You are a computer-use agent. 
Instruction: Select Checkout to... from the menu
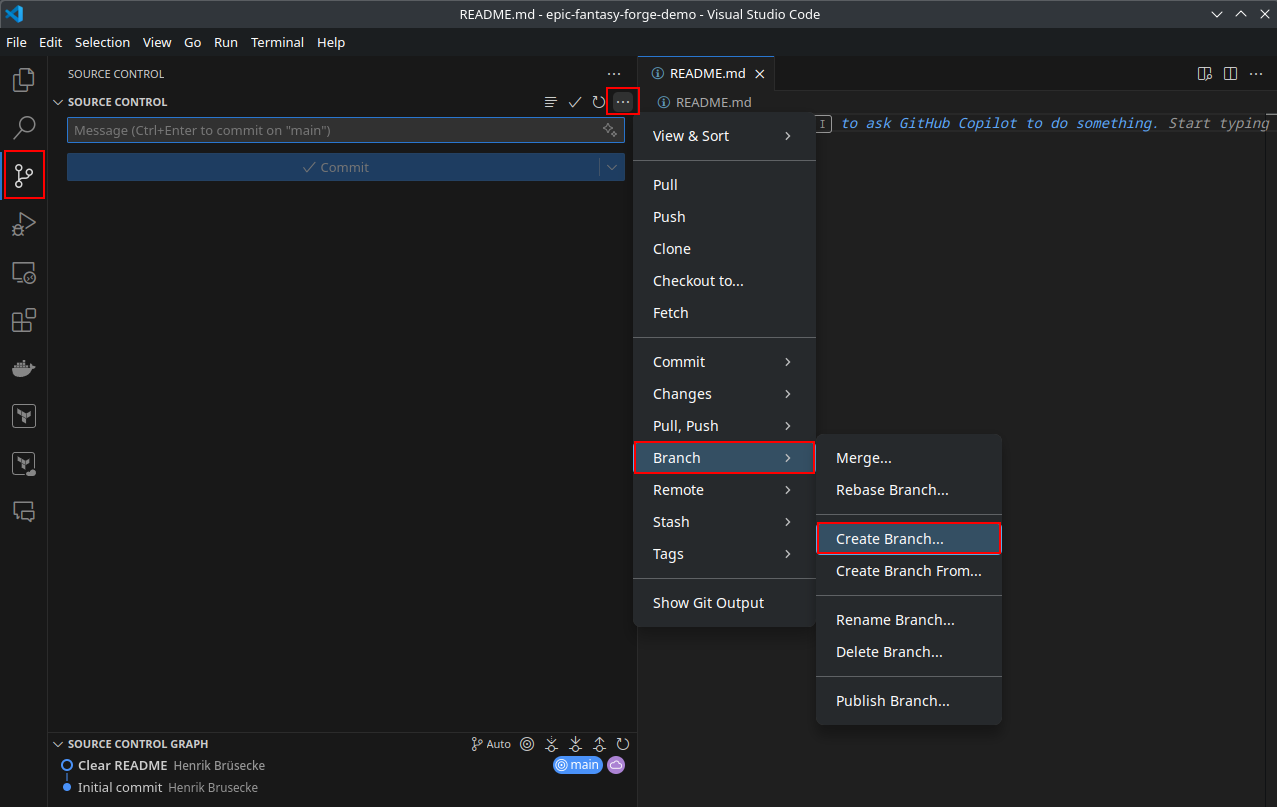[x=724, y=281]
